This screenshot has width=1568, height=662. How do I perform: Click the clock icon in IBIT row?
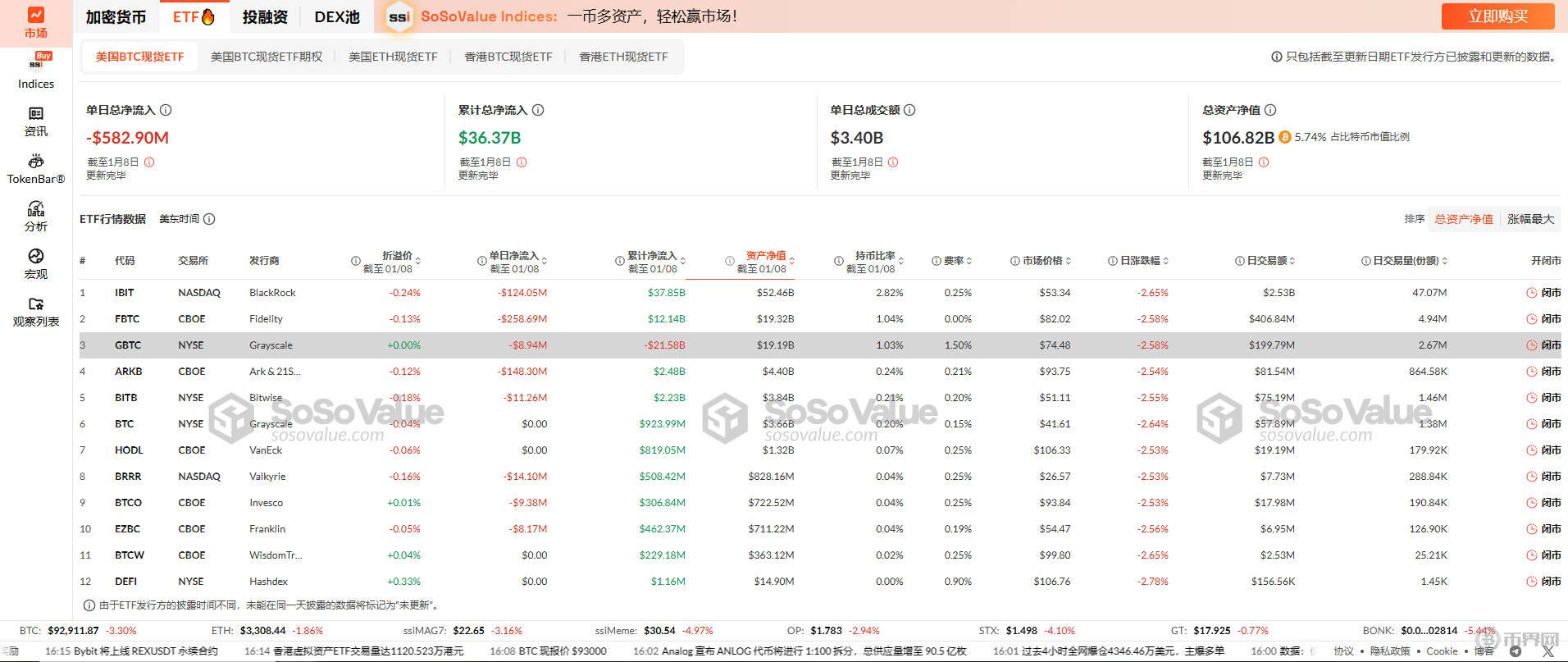(x=1531, y=293)
